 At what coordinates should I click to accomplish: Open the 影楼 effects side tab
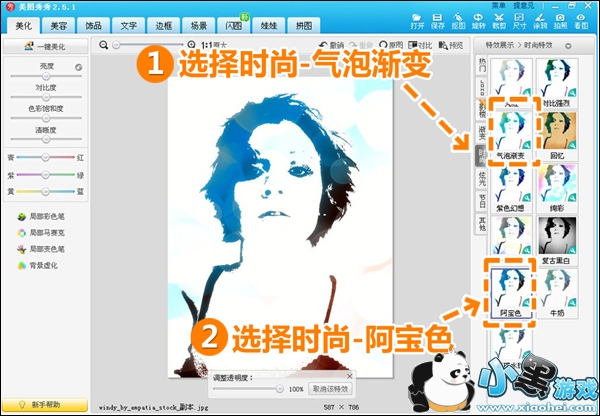[x=482, y=110]
